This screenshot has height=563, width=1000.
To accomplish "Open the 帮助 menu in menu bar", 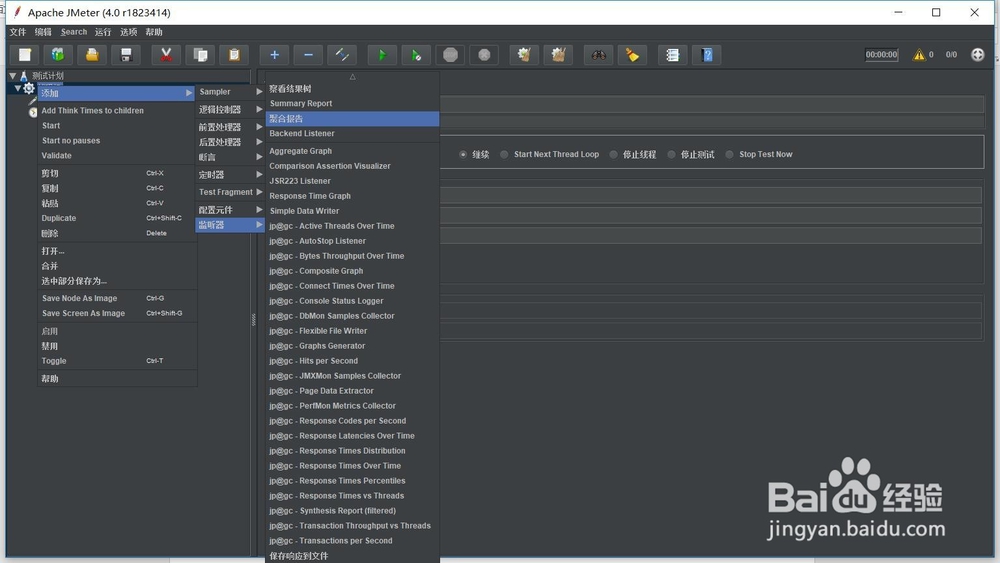I will [154, 32].
